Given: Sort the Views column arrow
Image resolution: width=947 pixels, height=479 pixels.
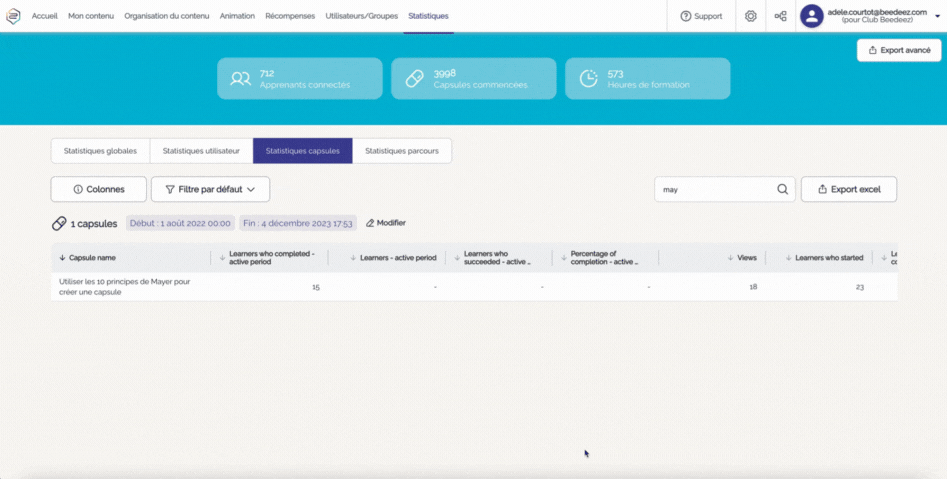Looking at the screenshot, I should tap(731, 258).
